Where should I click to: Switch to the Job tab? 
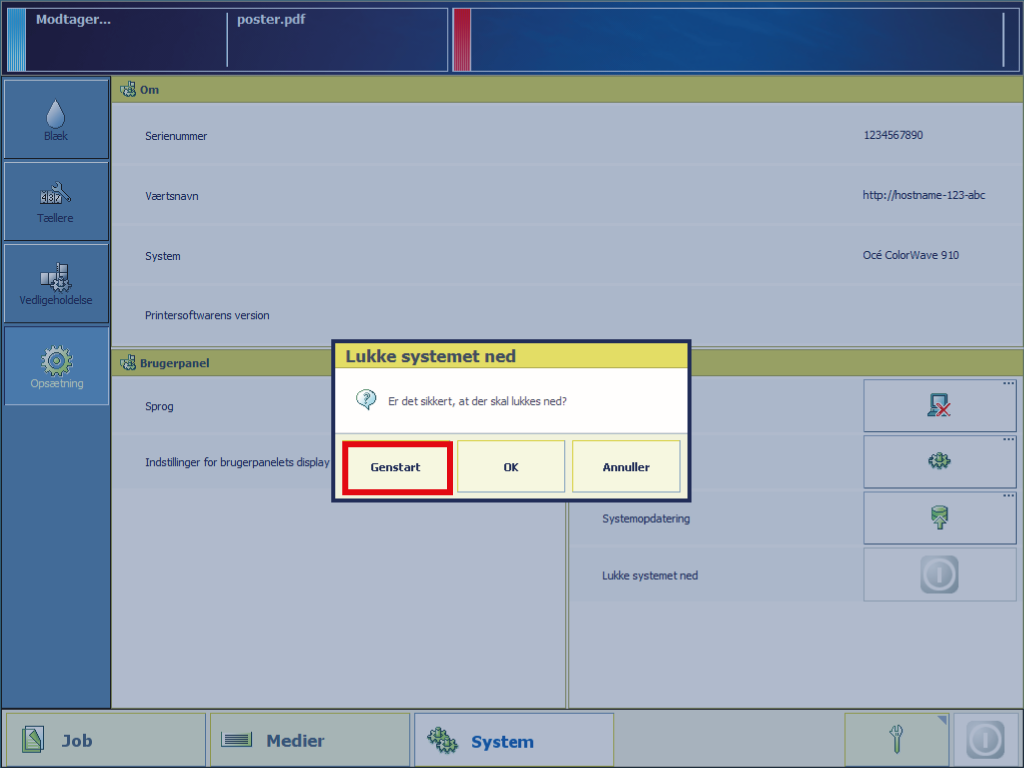pyautogui.click(x=106, y=740)
